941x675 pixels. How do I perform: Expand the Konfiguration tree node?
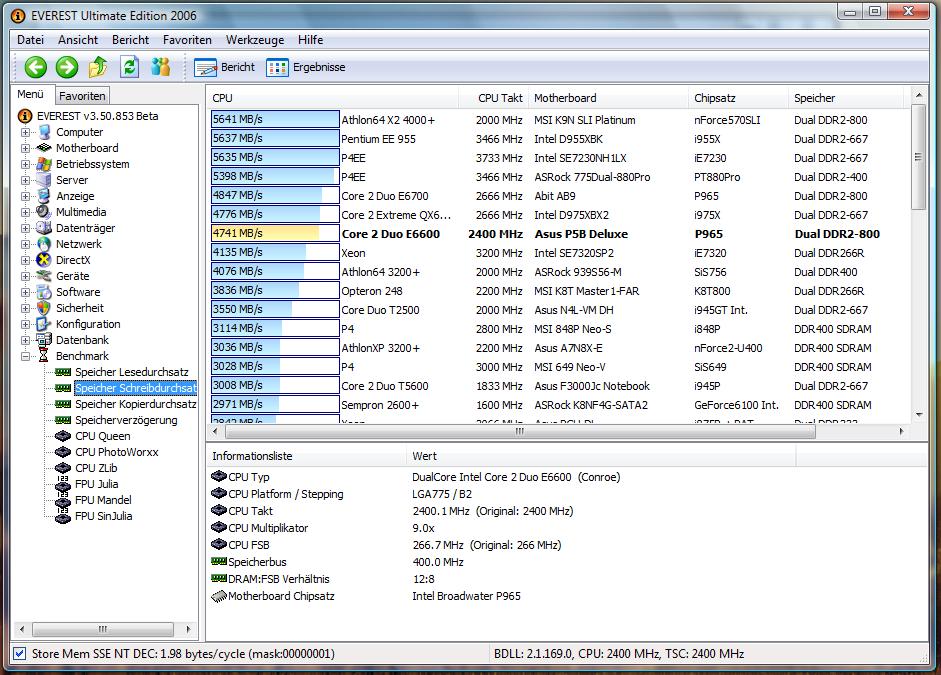click(x=25, y=325)
